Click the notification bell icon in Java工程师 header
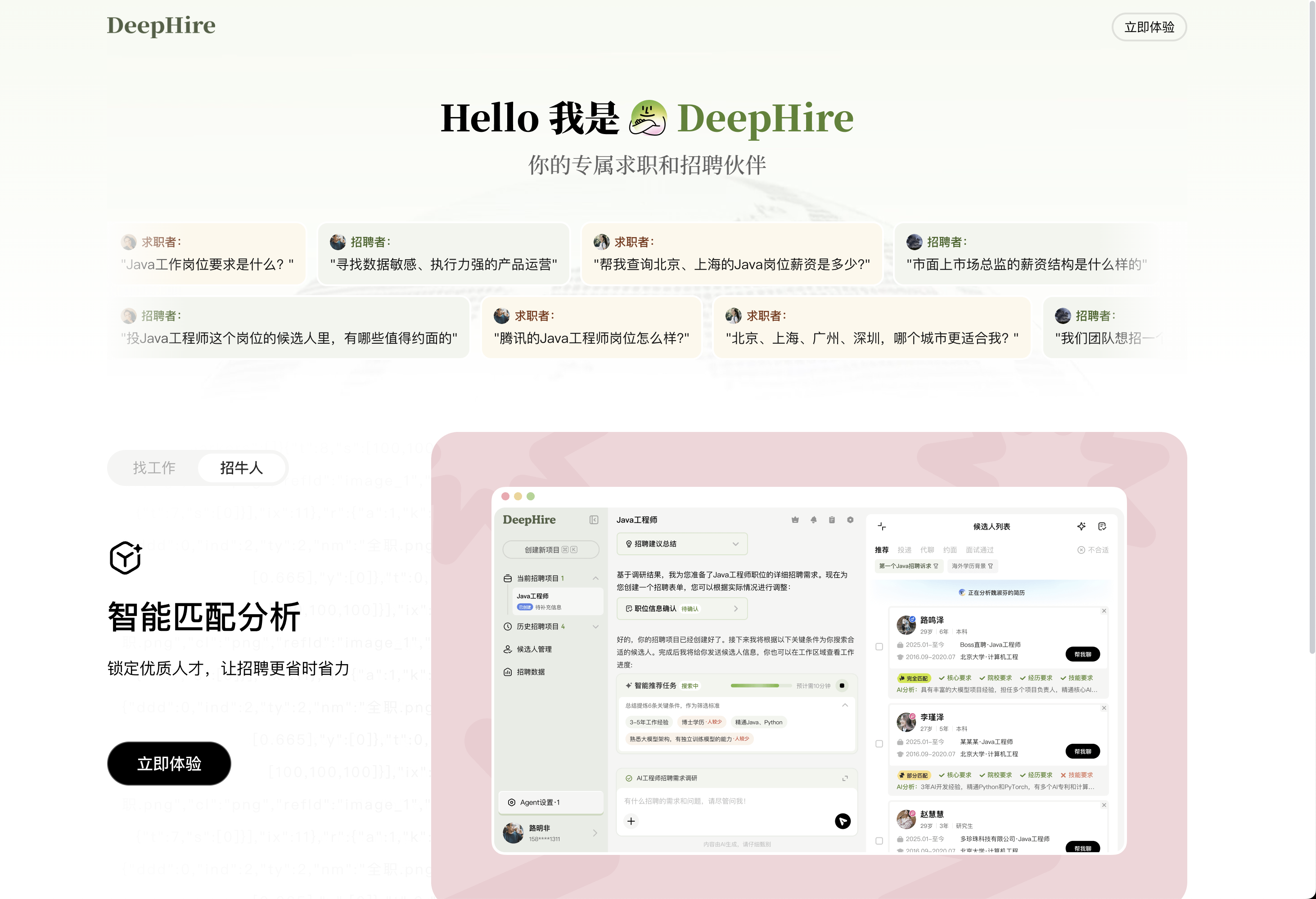The height and width of the screenshot is (899, 1316). pos(813,520)
